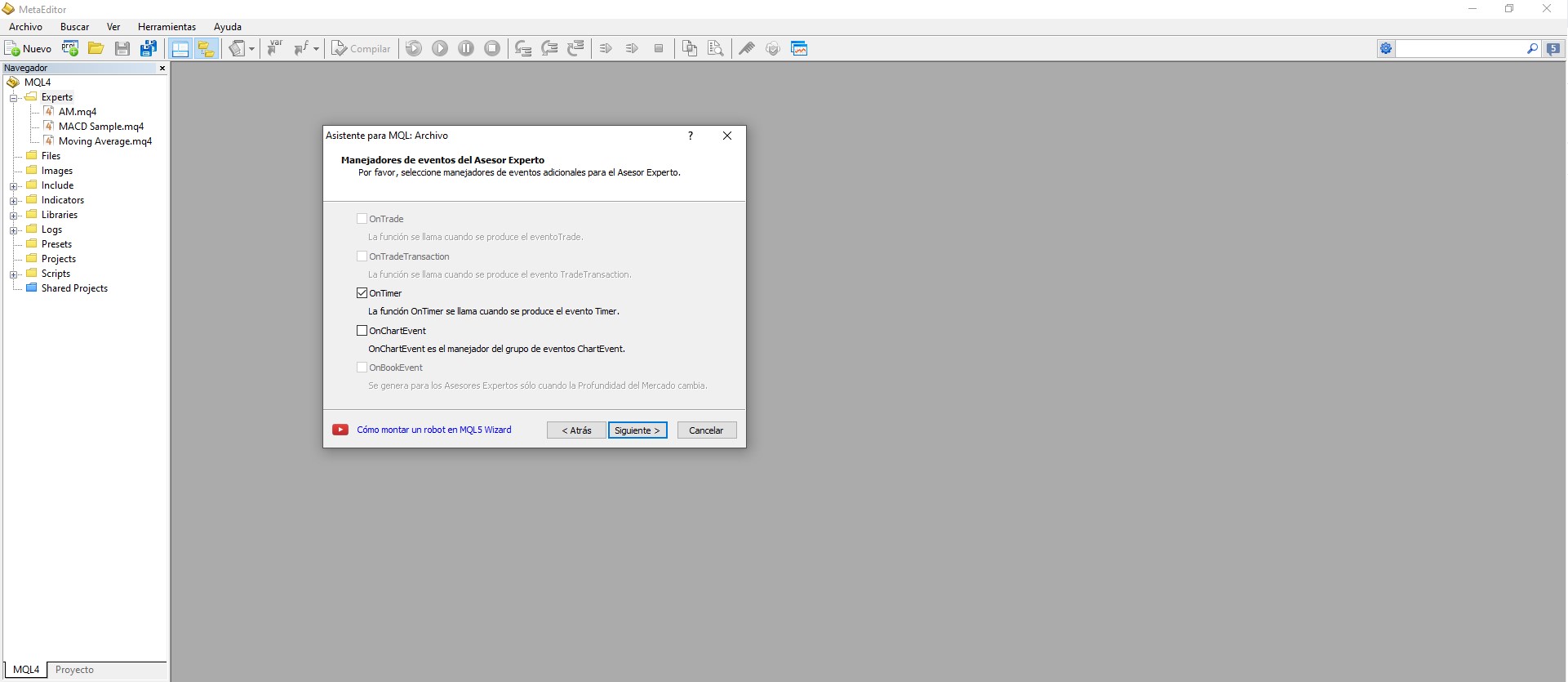Click the Nuevo toolbar button
Screen dimensions: 1568x682
[x=29, y=49]
